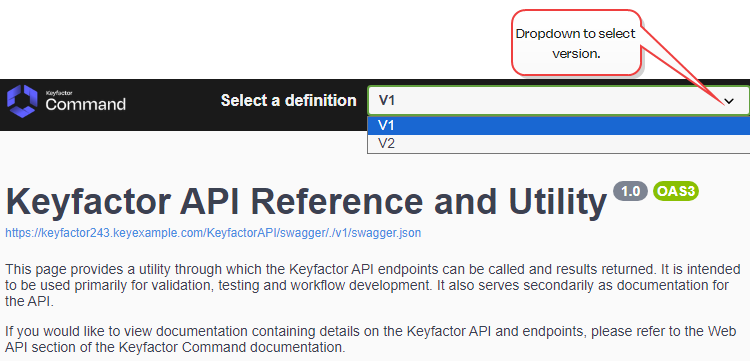Open the v1 swagger.json link
750x361 pixels.
pyautogui.click(x=213, y=233)
